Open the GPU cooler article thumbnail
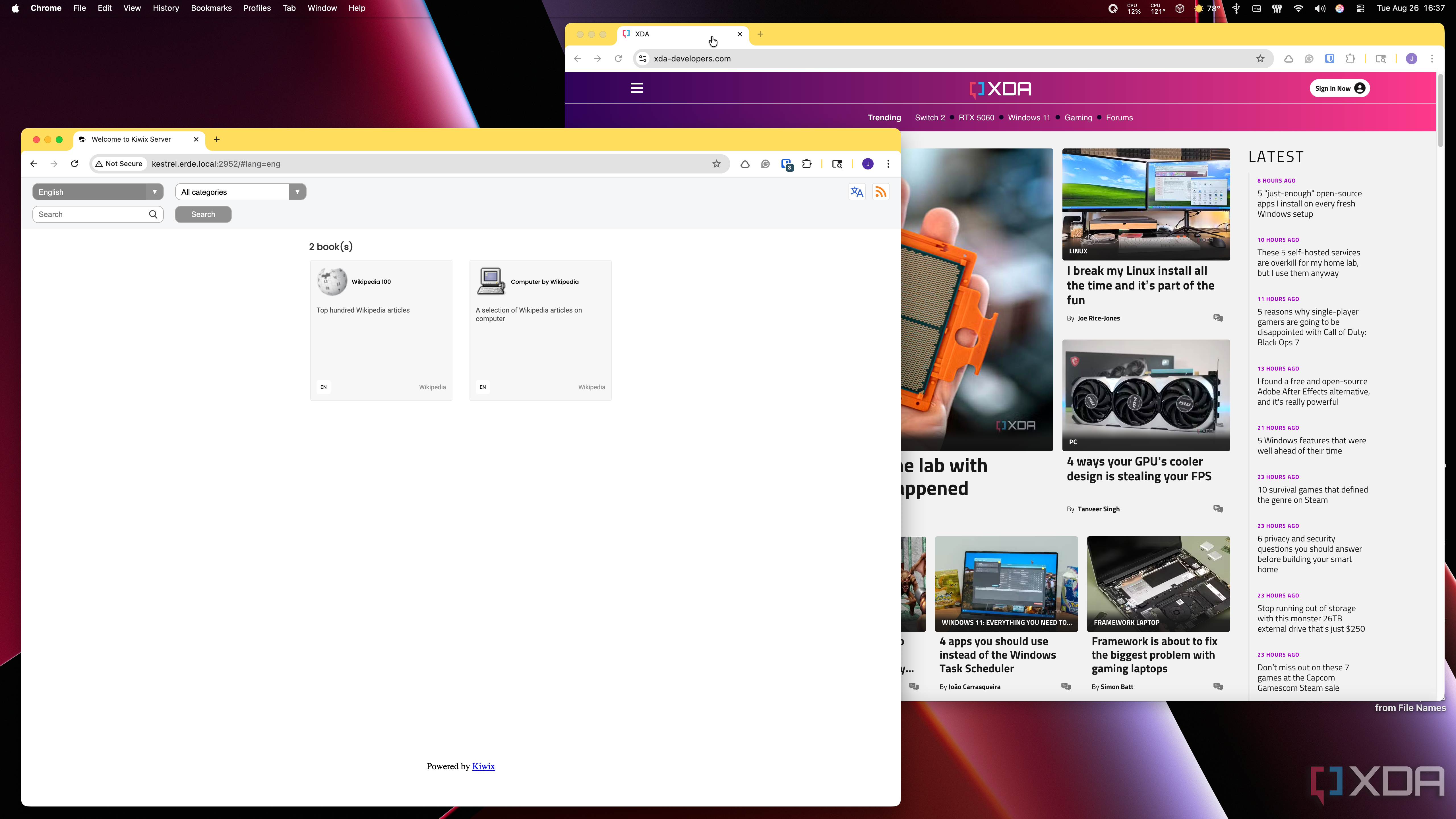 (1146, 395)
